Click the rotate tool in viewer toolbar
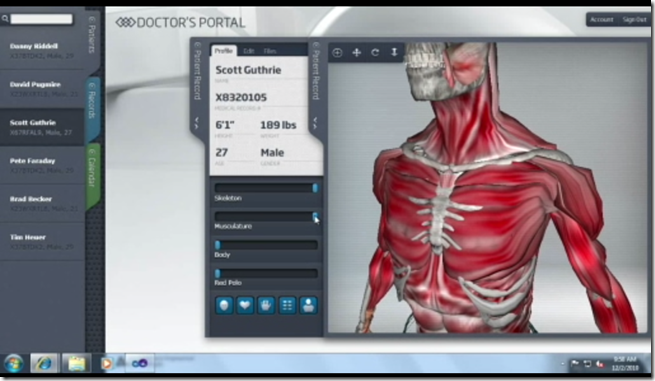Viewport: 655px width, 381px height. coord(375,53)
